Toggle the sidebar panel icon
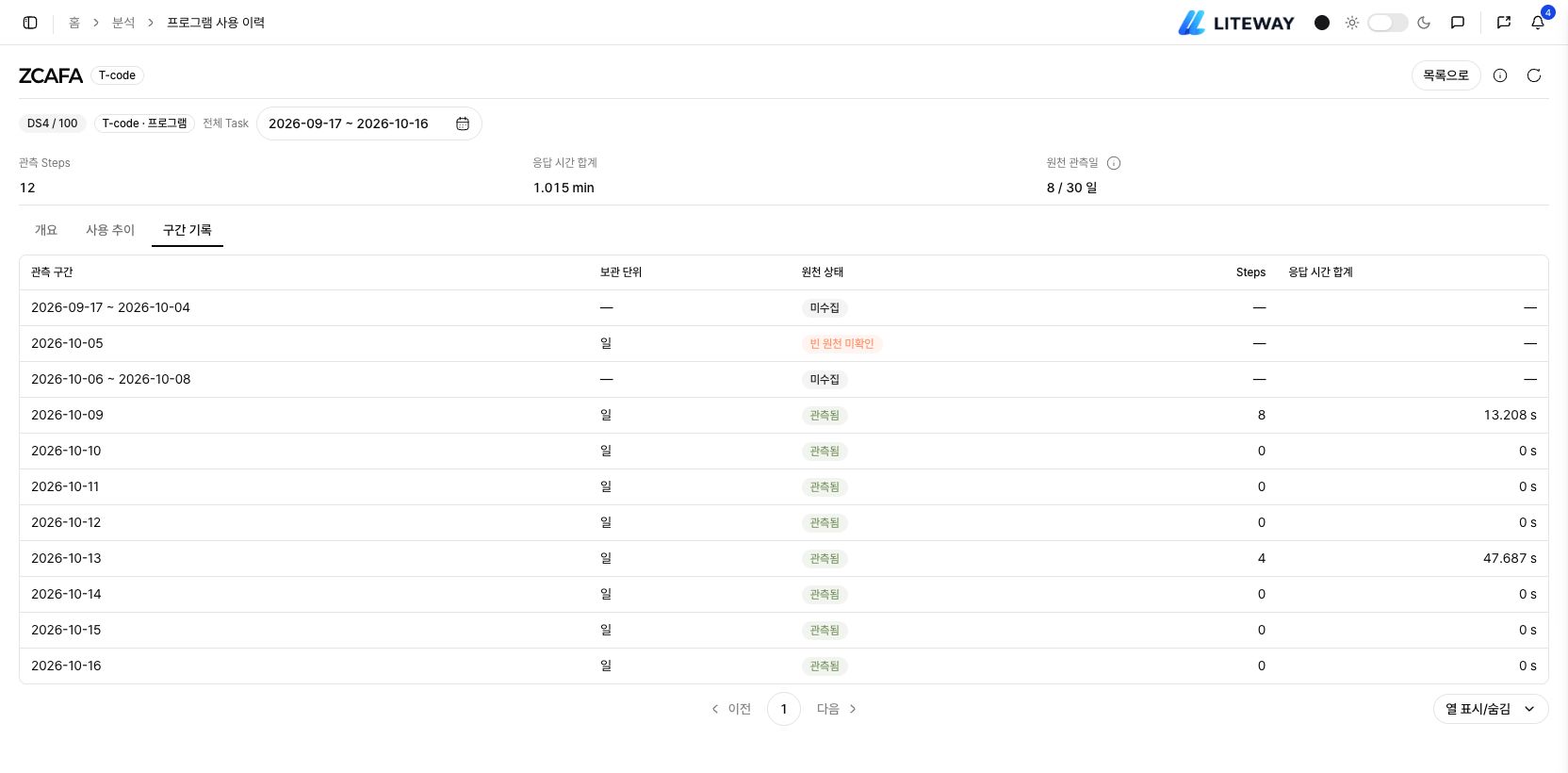 point(30,23)
